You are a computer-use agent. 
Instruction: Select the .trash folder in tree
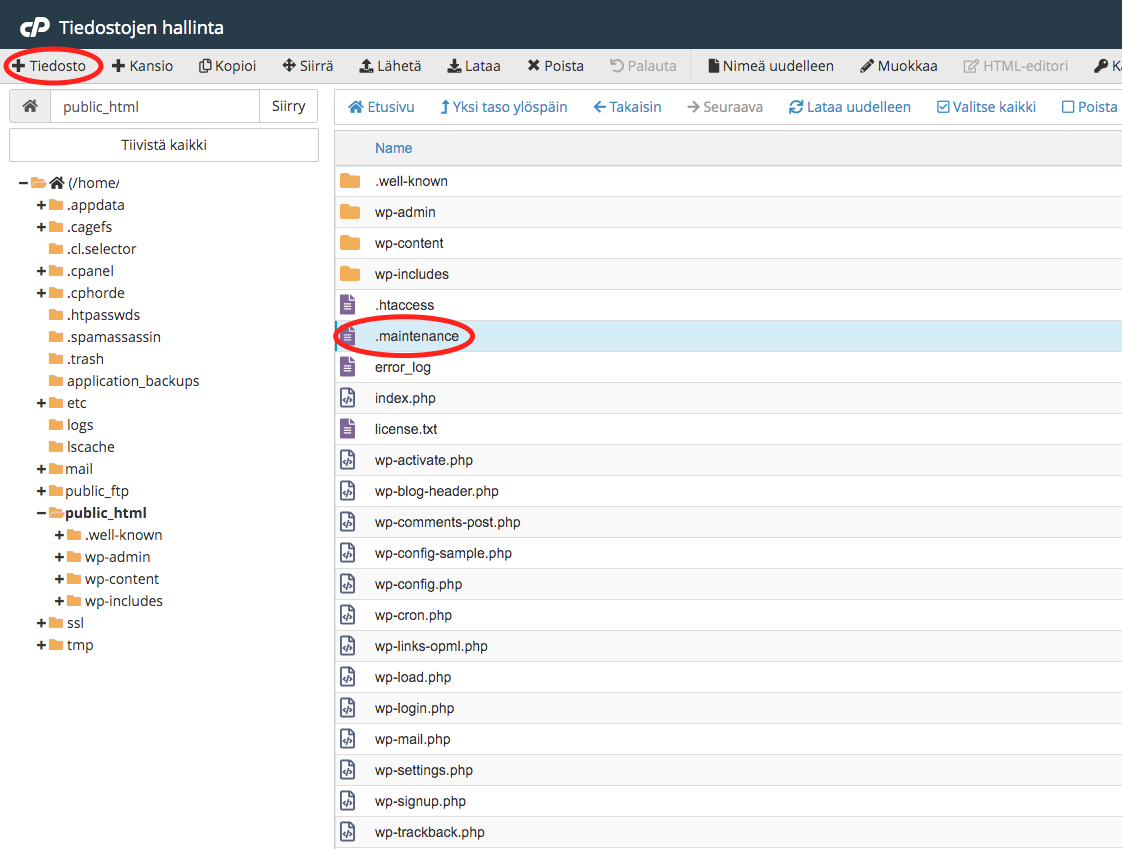(x=85, y=359)
